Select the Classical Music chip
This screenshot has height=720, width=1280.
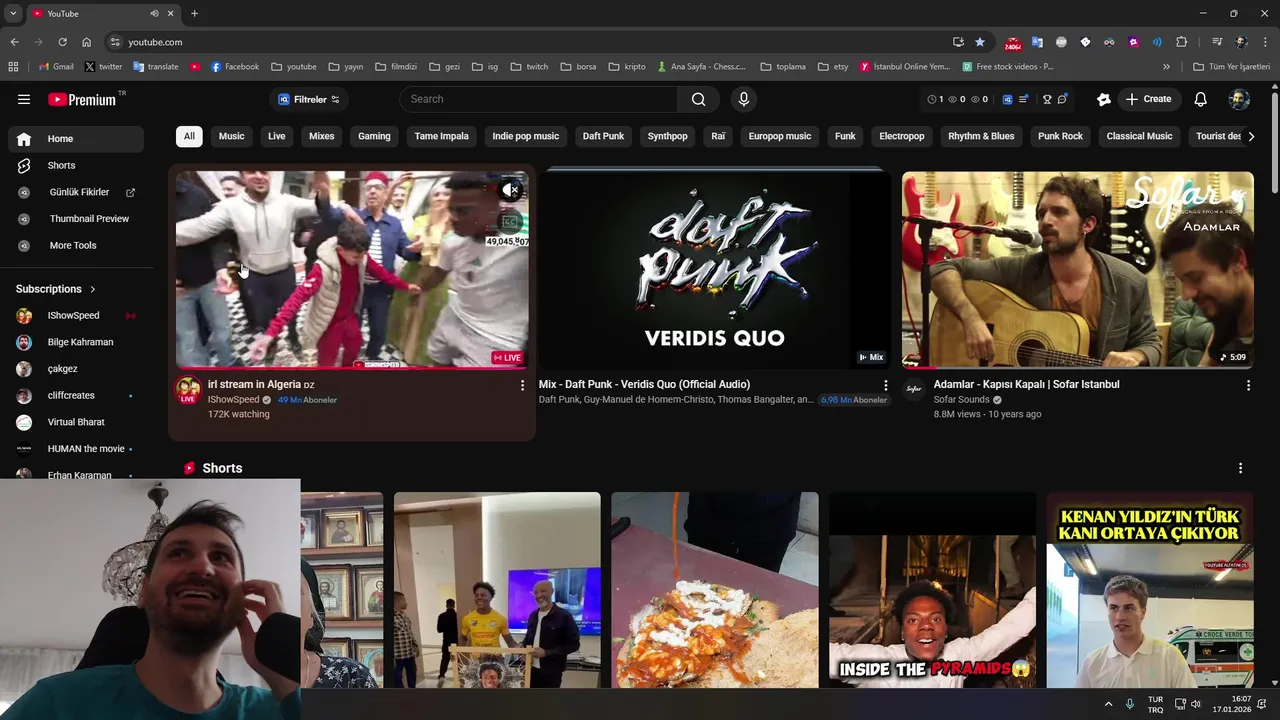[1139, 136]
